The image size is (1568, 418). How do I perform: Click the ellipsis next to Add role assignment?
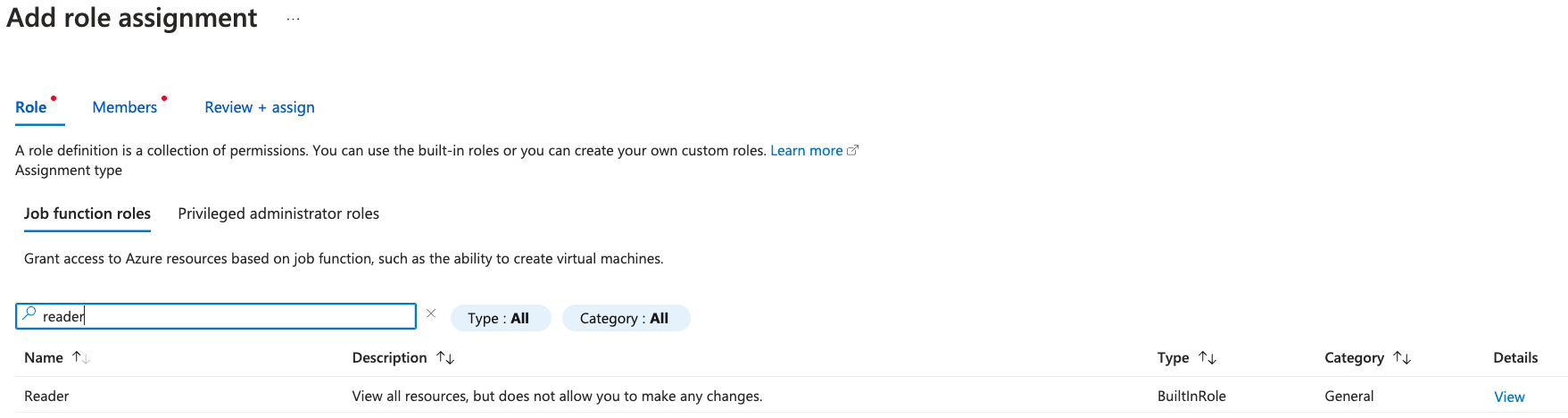point(293,20)
